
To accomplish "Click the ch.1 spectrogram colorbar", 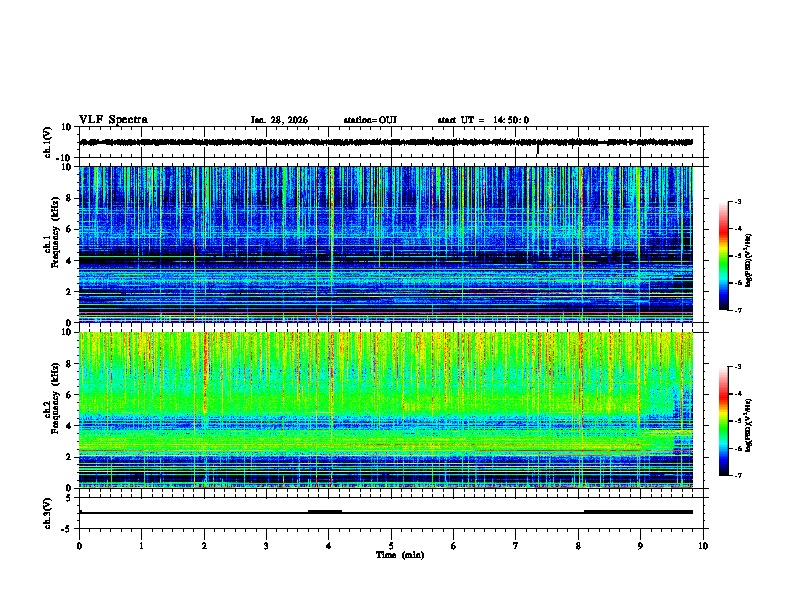I will (x=724, y=256).
